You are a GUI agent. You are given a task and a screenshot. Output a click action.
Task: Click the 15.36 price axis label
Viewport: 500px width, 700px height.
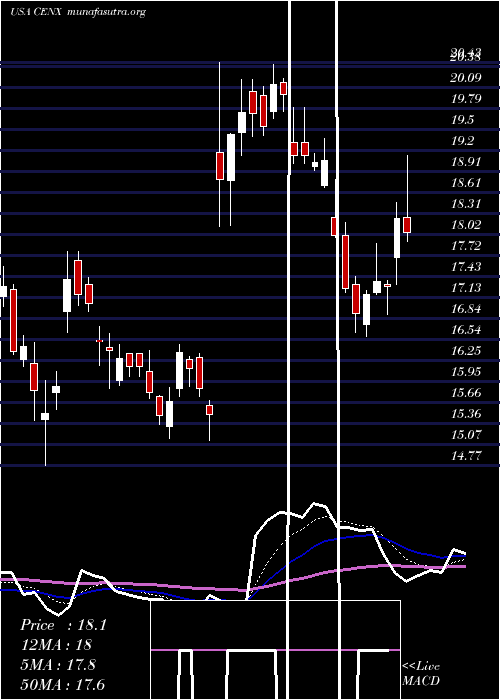[x=466, y=413]
